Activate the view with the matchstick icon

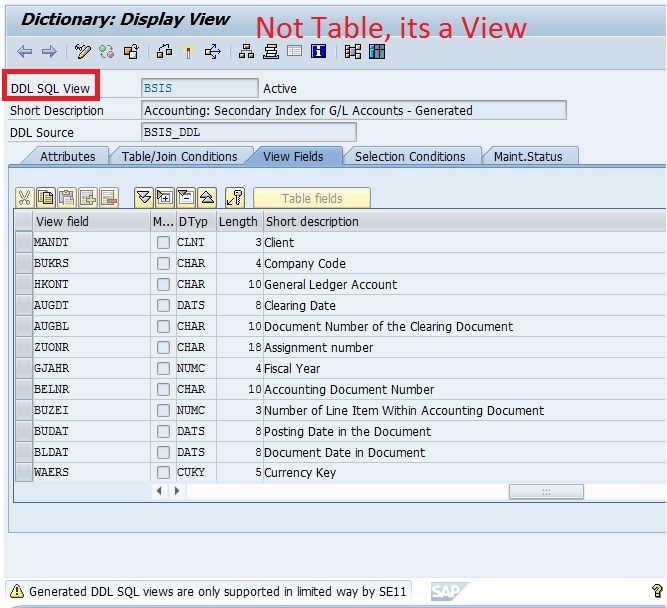[x=188, y=52]
